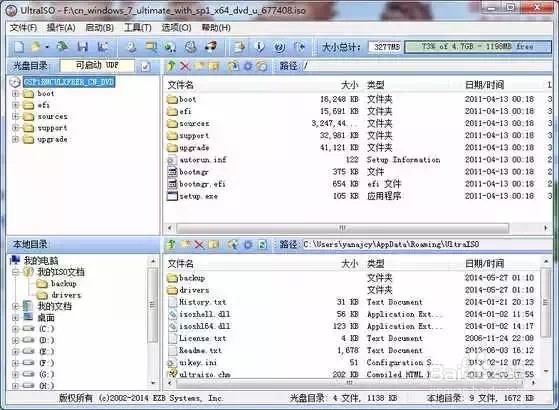This screenshot has height=410, width=559.
Task: Select bootmgr.efi in the disc file list
Action: (202, 184)
